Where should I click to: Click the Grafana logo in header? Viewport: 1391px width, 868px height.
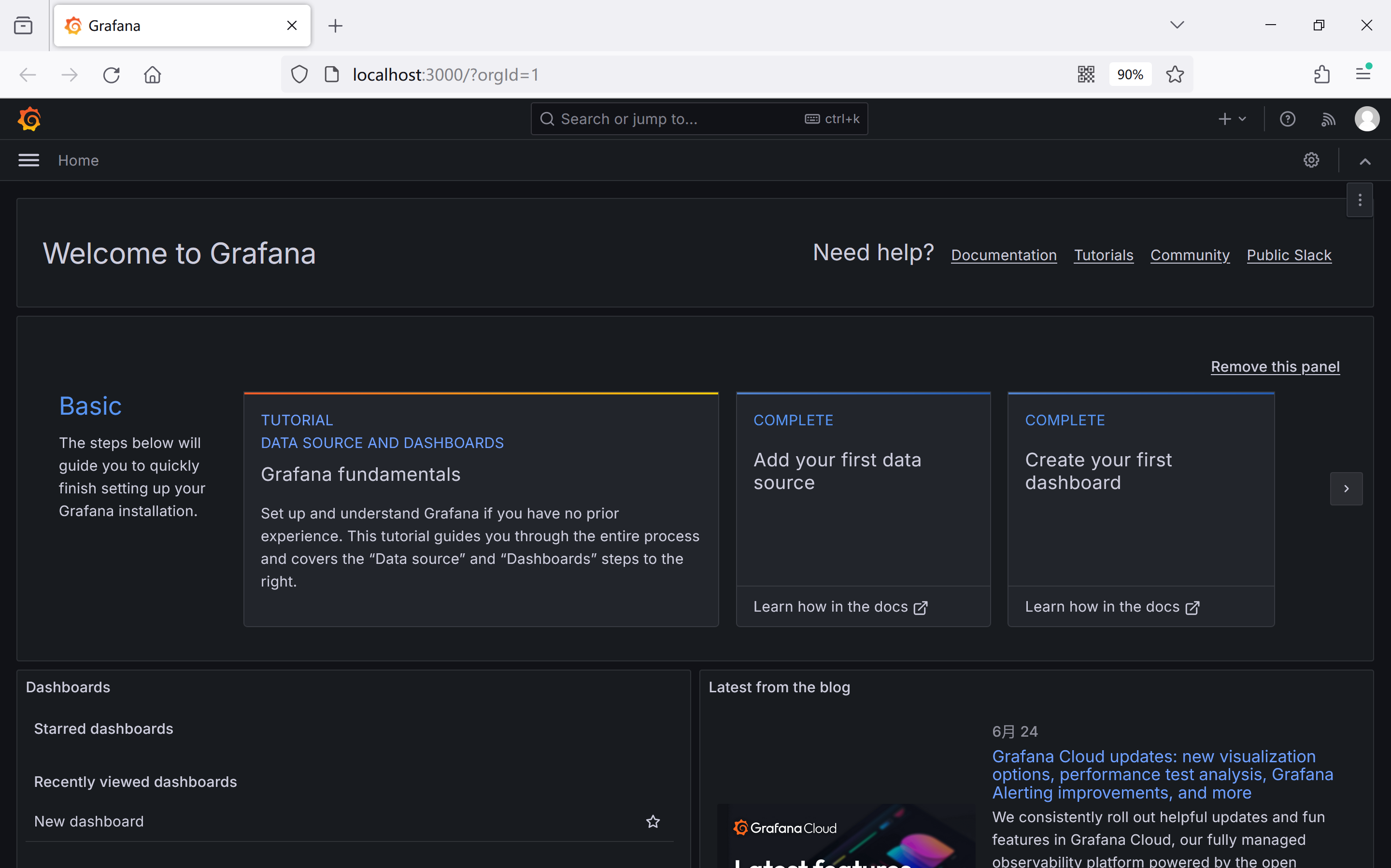pos(29,119)
